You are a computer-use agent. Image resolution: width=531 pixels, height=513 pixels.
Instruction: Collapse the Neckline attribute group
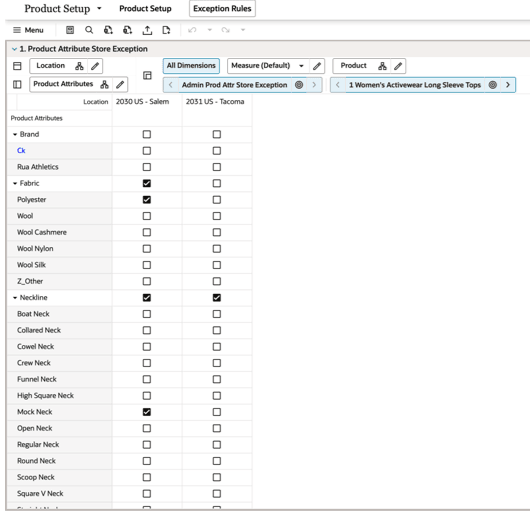15,298
